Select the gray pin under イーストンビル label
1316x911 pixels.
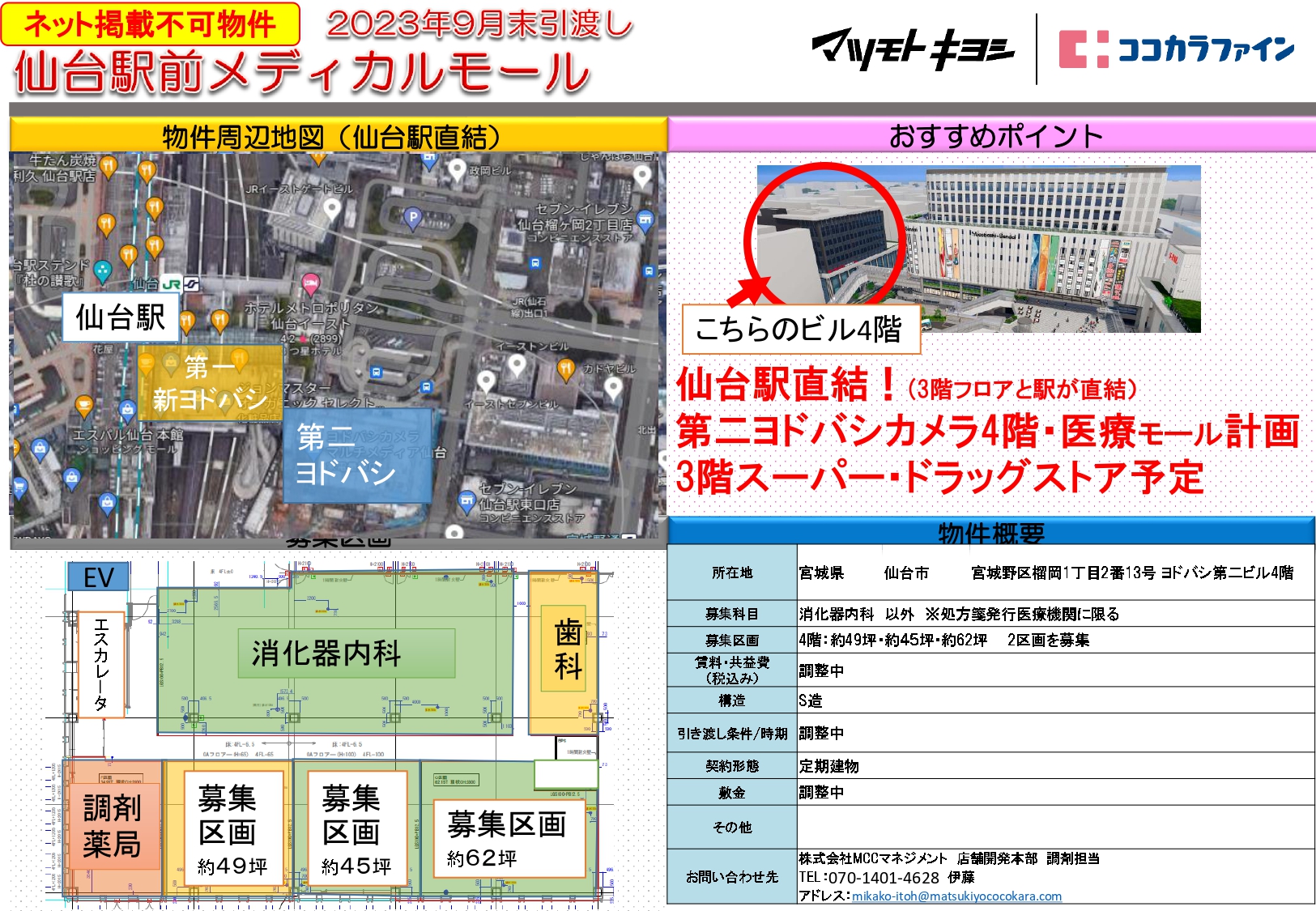tap(517, 366)
